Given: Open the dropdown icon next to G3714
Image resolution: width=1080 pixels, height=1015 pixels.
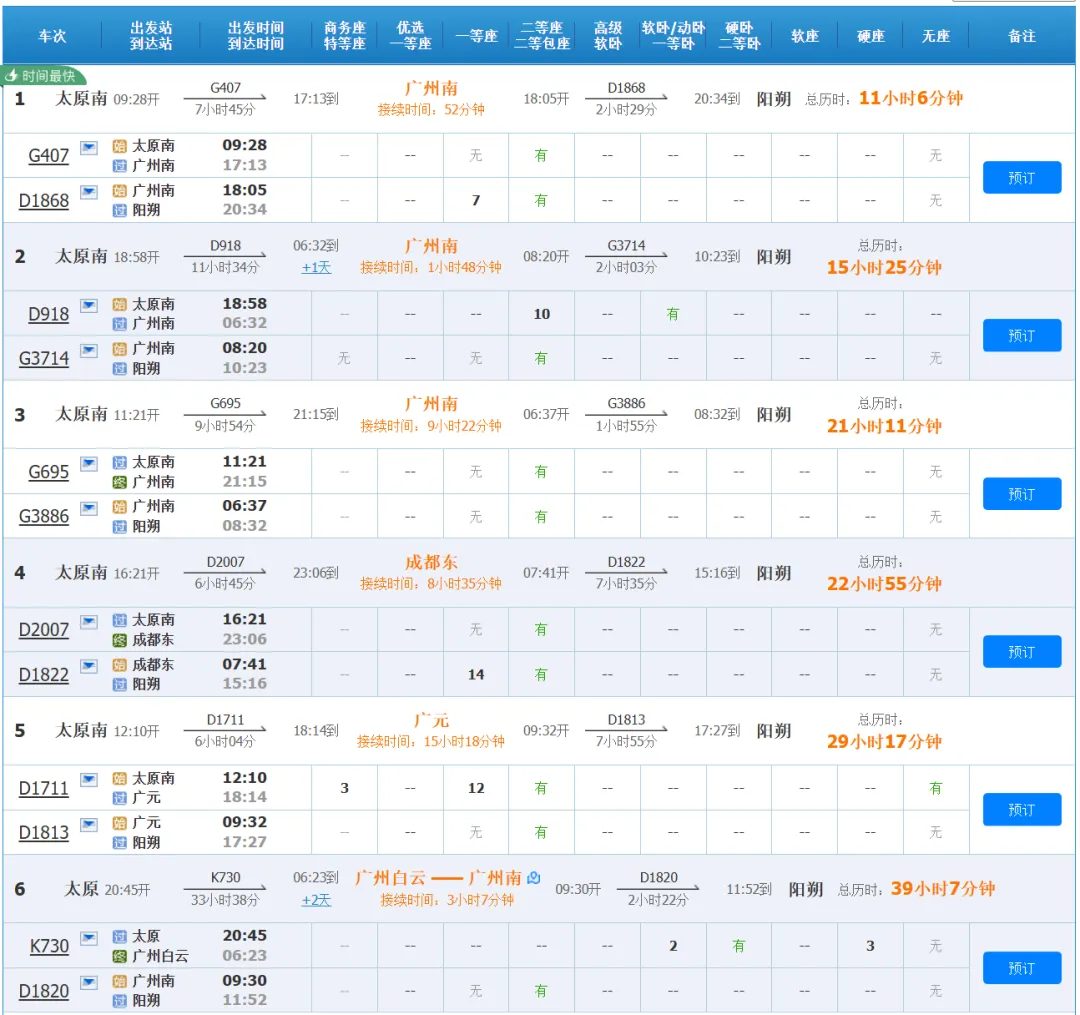Looking at the screenshot, I should tap(89, 350).
